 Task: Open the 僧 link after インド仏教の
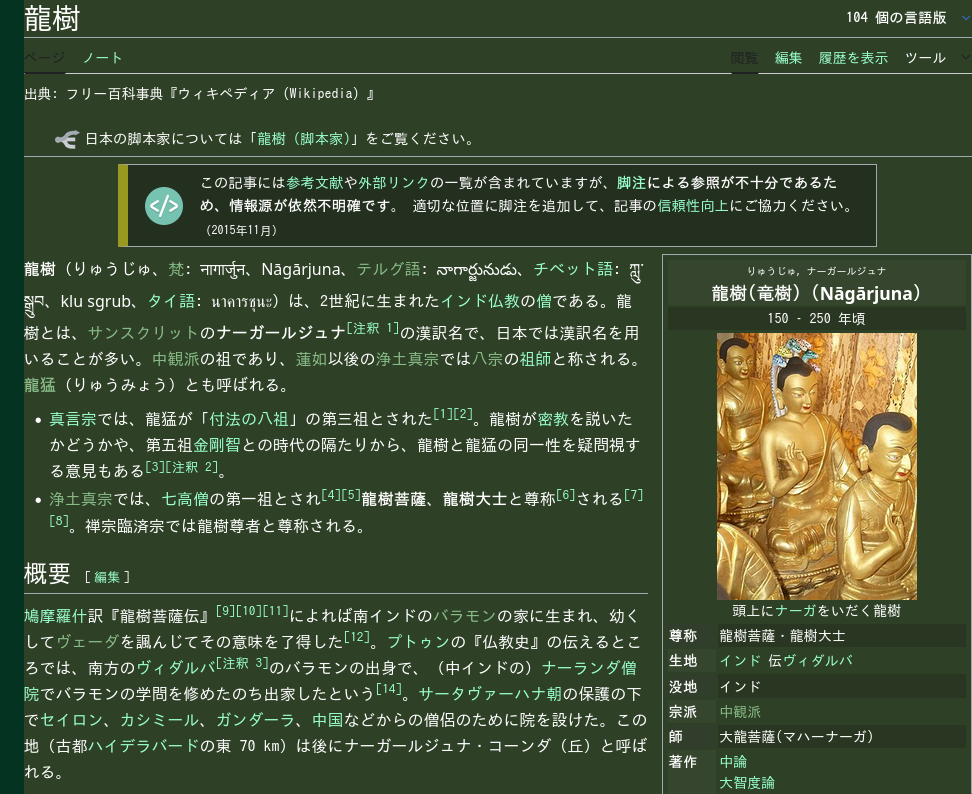(544, 301)
